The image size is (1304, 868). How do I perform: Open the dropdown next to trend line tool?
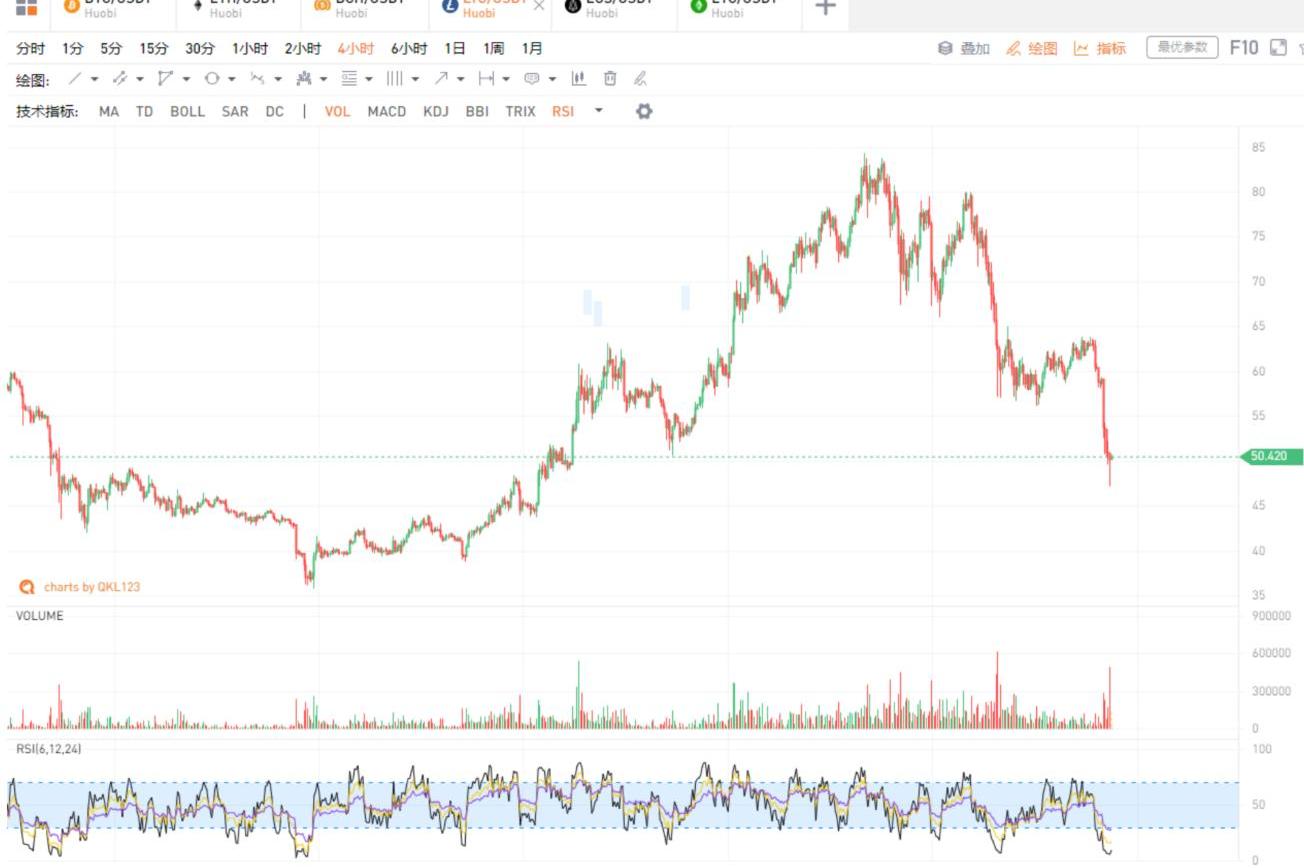tap(95, 79)
